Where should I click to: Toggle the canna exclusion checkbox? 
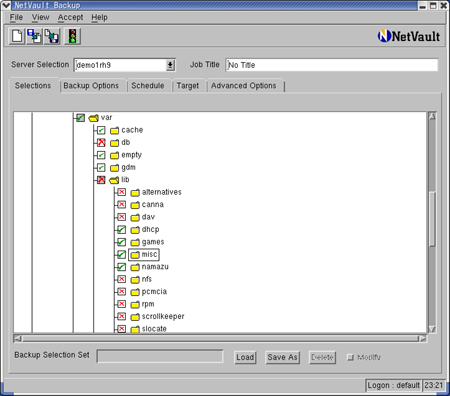pyautogui.click(x=122, y=204)
